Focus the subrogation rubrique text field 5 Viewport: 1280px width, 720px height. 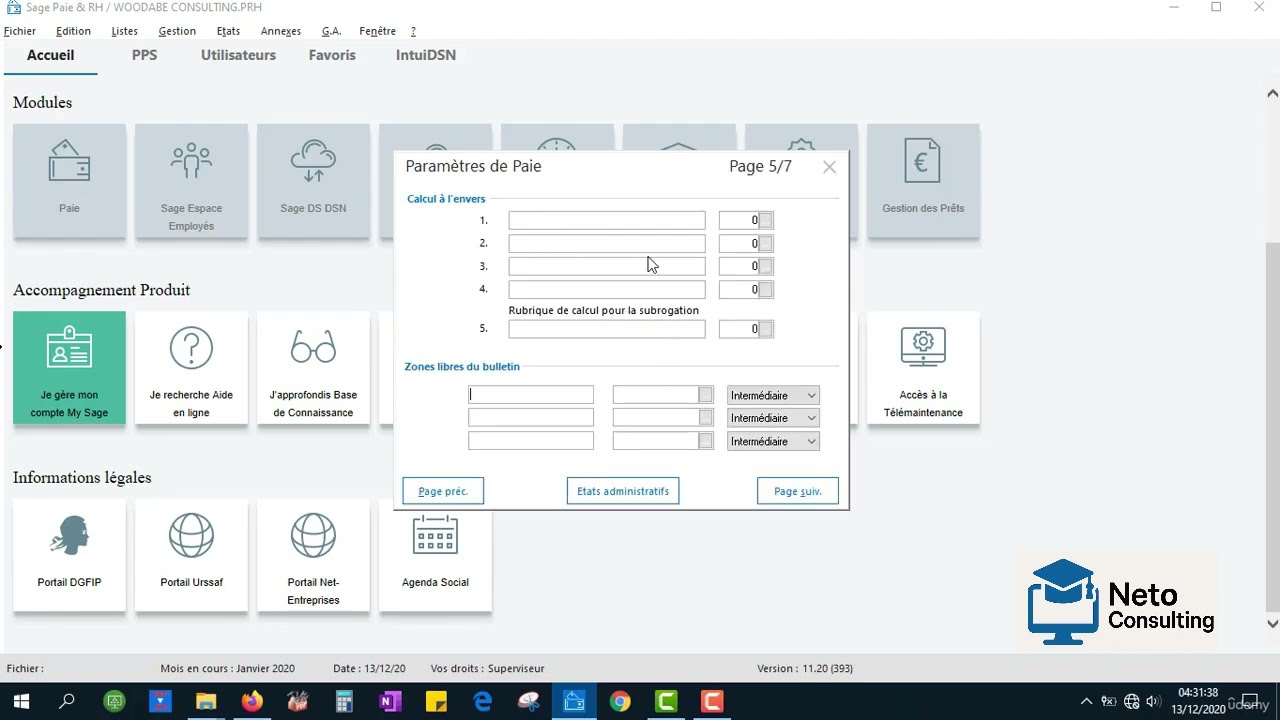pyautogui.click(x=607, y=328)
